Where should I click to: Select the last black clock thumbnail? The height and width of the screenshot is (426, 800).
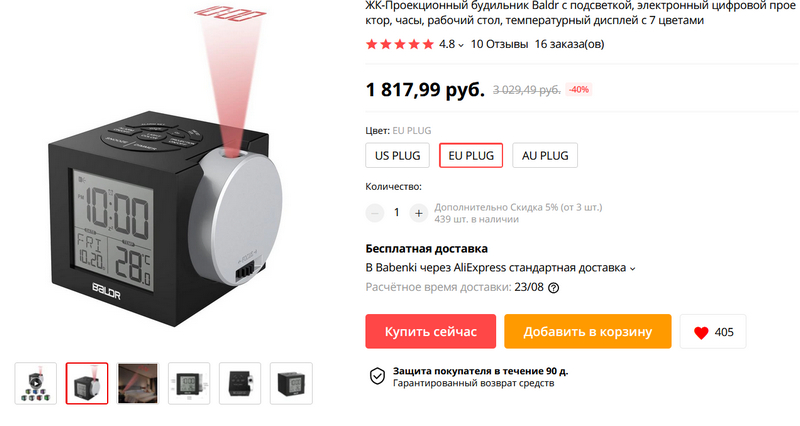point(291,384)
